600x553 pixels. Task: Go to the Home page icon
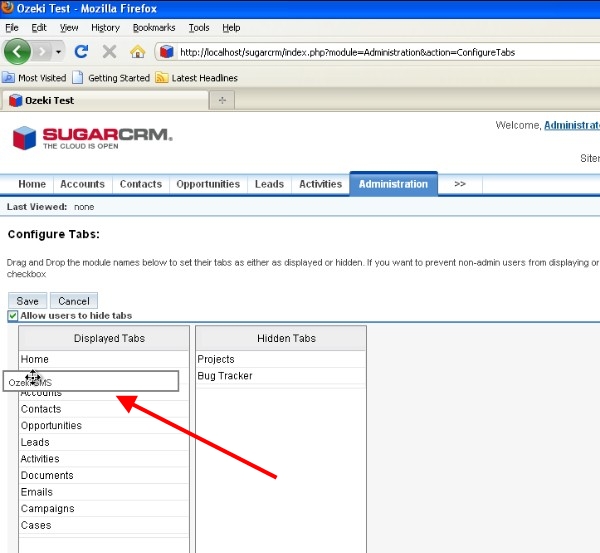click(x=138, y=51)
